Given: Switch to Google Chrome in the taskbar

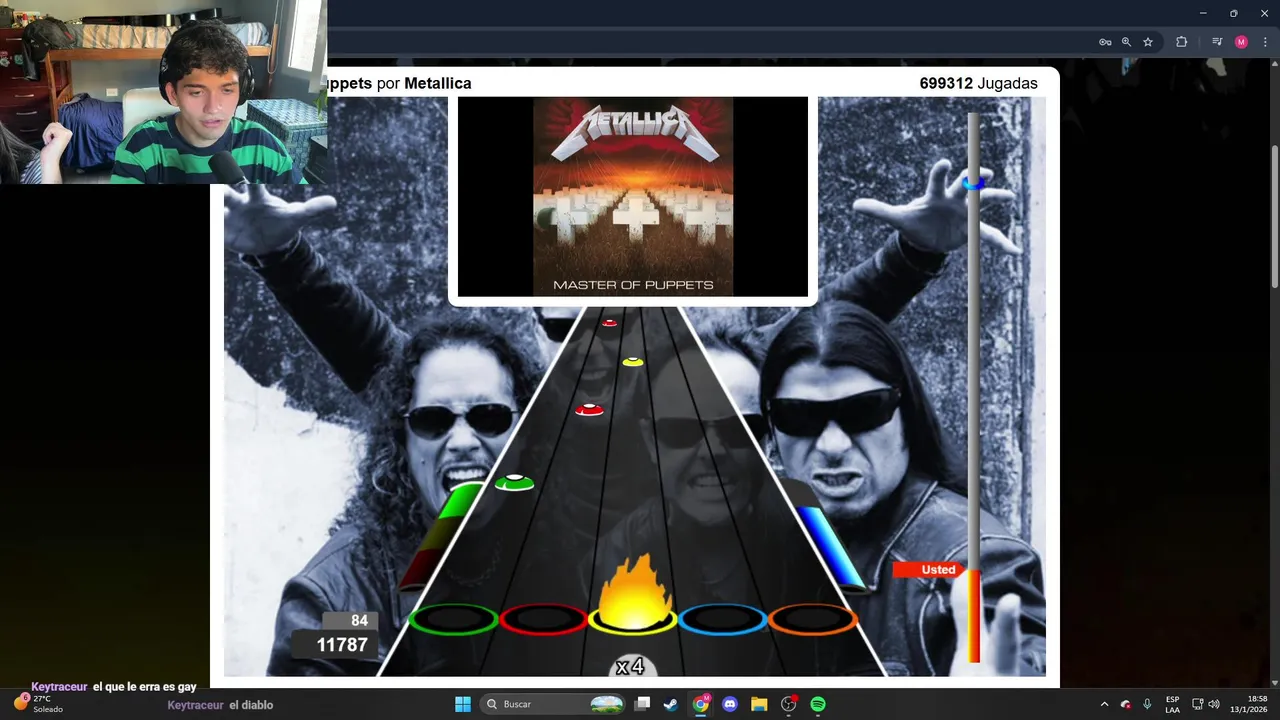Looking at the screenshot, I should [x=701, y=704].
